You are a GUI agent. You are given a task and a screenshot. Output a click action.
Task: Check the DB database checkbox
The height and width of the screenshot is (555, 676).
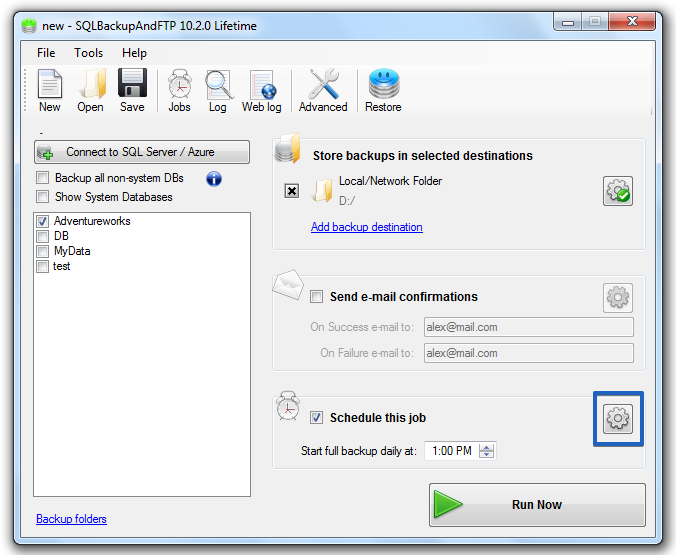pos(42,236)
